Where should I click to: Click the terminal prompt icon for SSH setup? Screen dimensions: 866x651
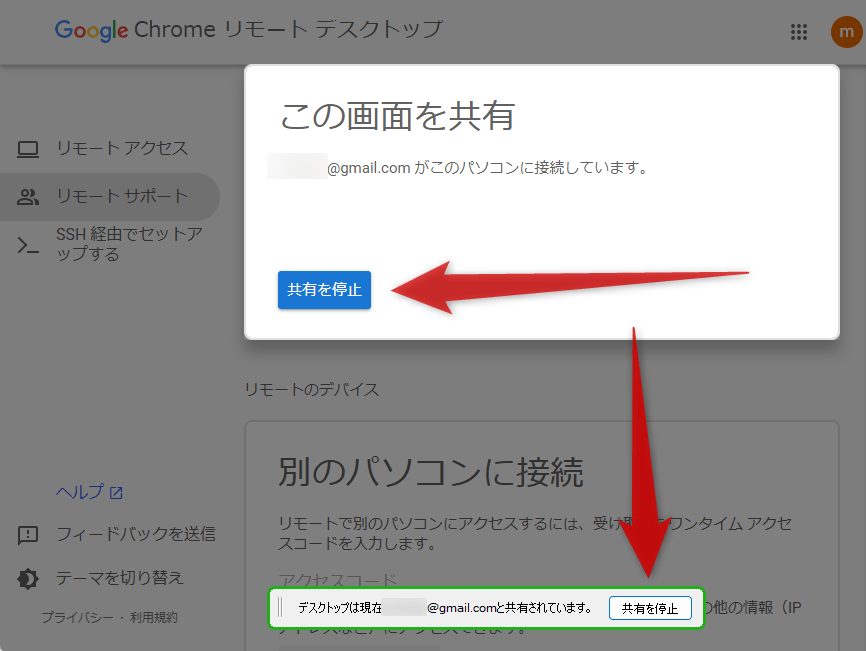[x=28, y=245]
